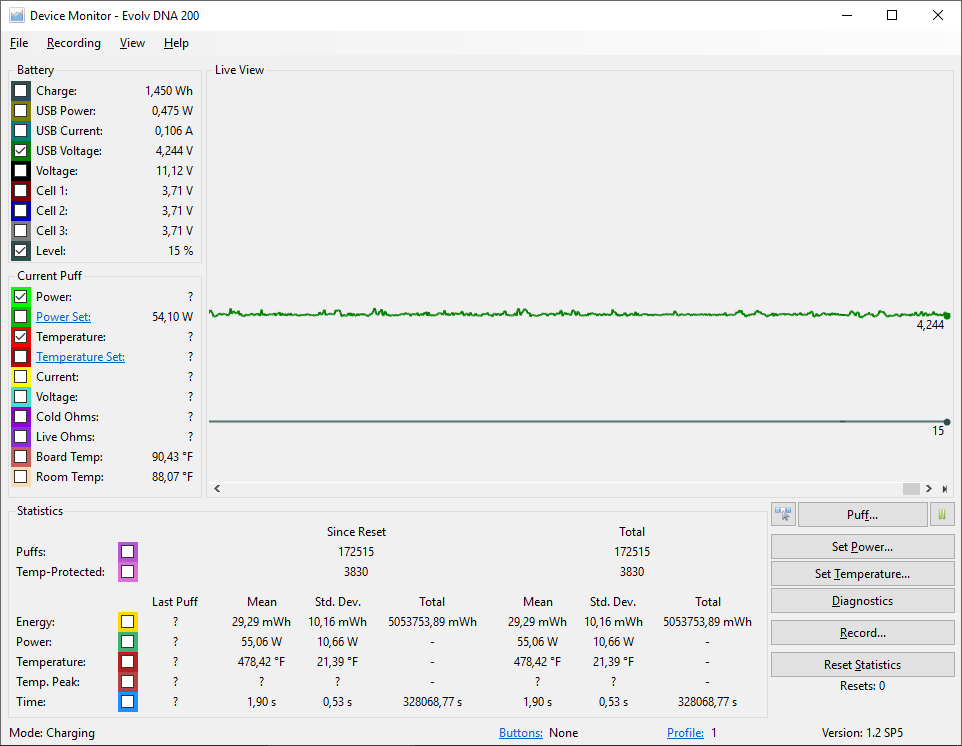Click the cursor selection icon beside Puff

tap(782, 514)
